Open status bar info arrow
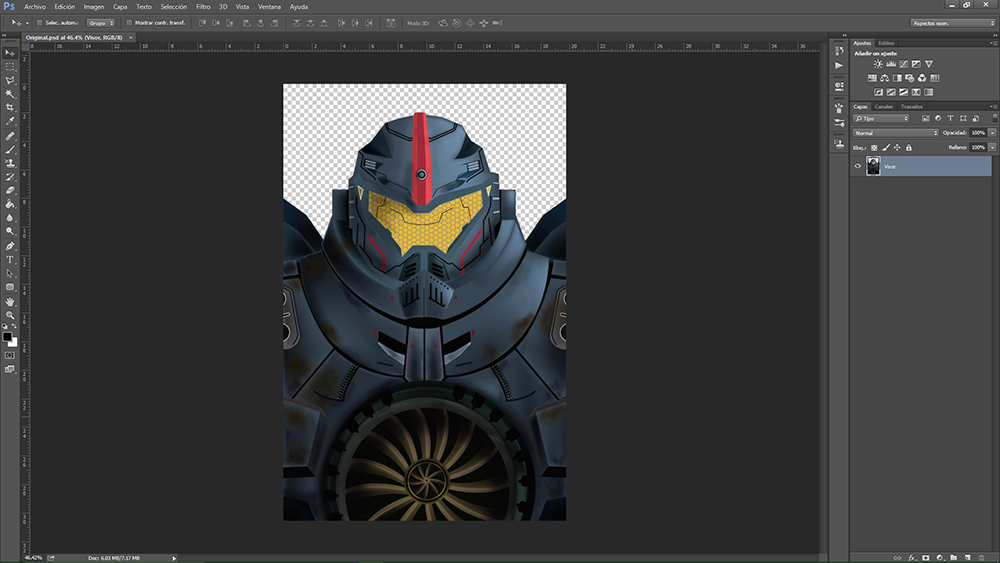This screenshot has height=563, width=1000. (174, 558)
